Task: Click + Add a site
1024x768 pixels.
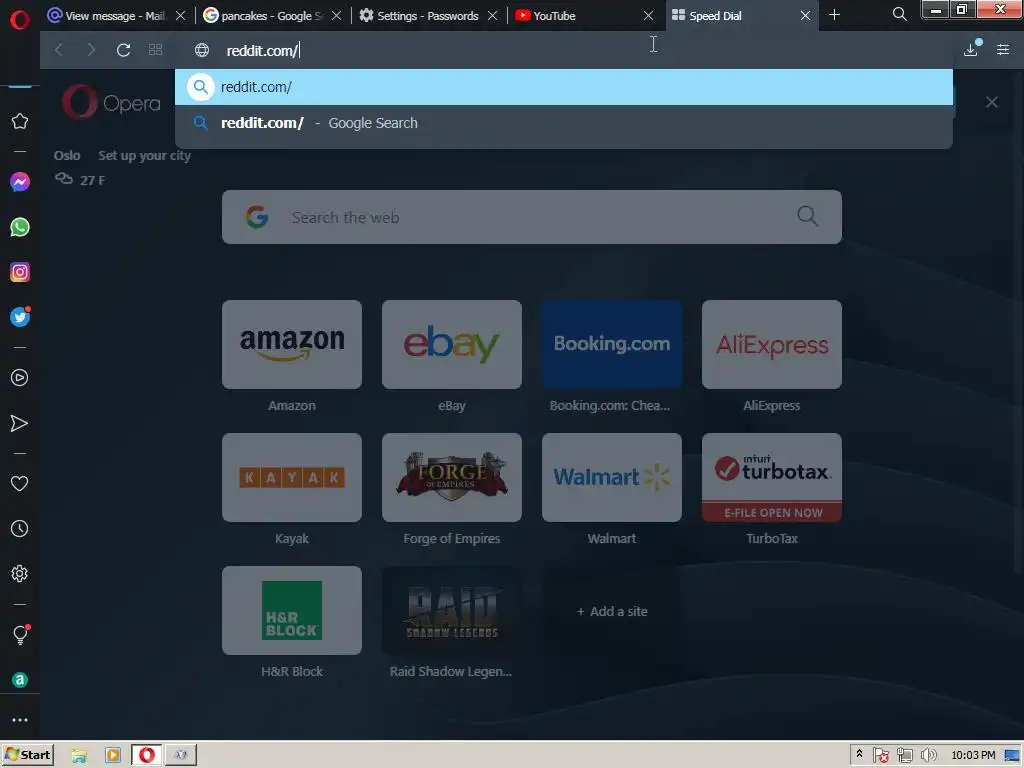Action: [612, 611]
